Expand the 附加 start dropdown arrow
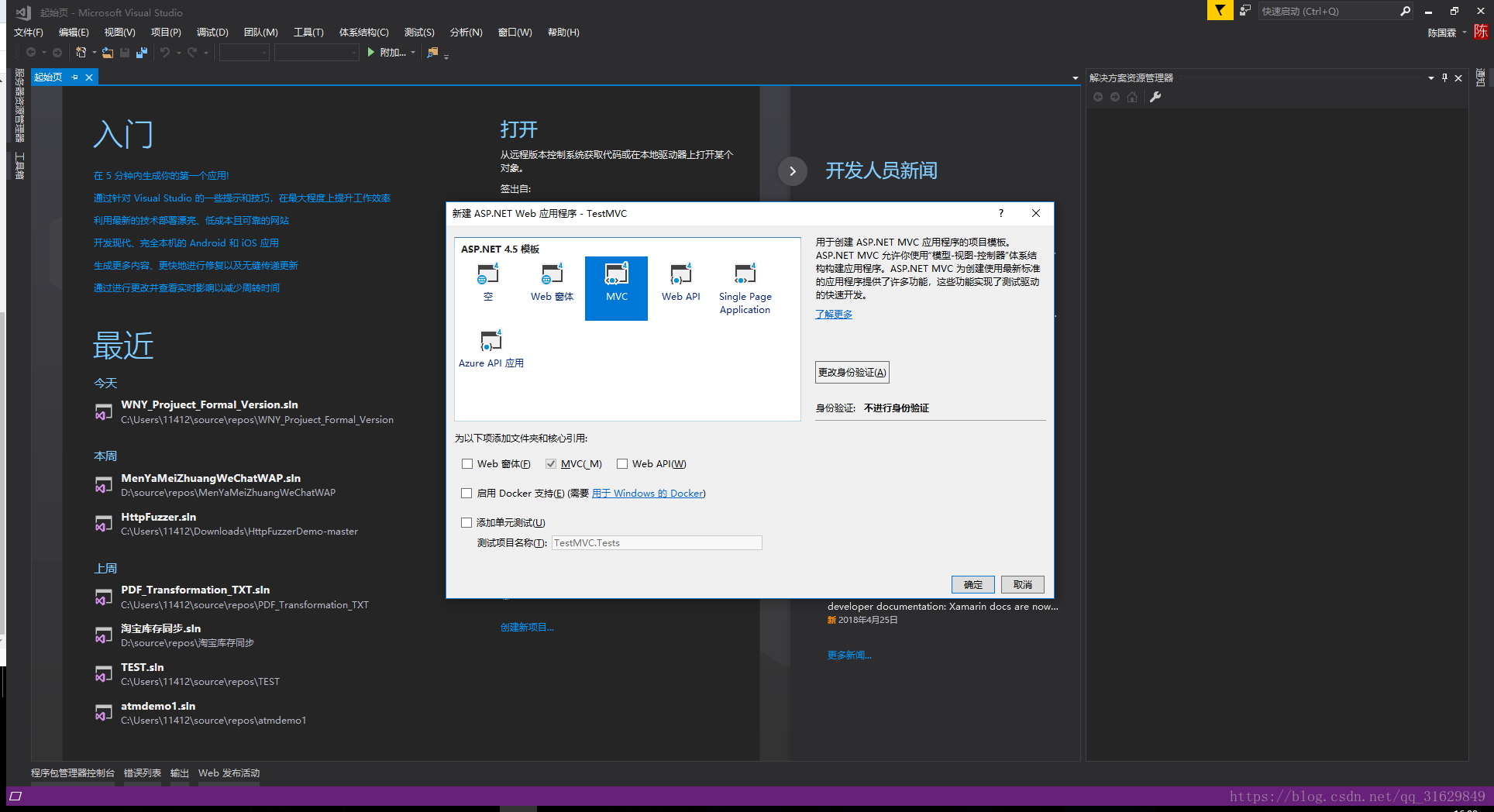Viewport: 1494px width, 812px height. [x=413, y=53]
